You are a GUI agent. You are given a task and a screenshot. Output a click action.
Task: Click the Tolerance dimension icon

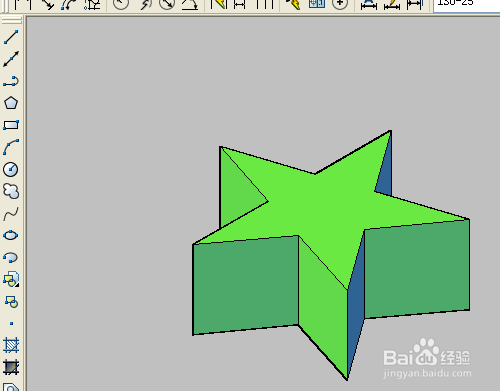tap(317, 3)
